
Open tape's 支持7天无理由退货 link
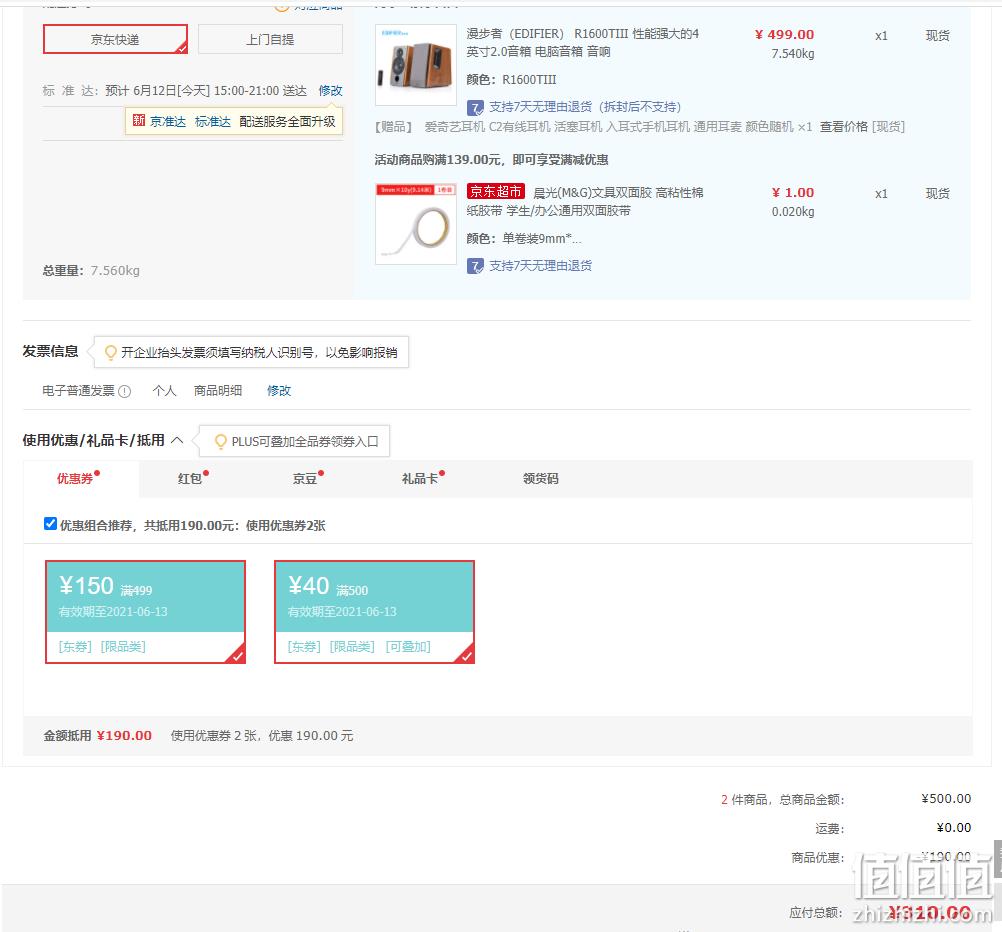coord(541,265)
